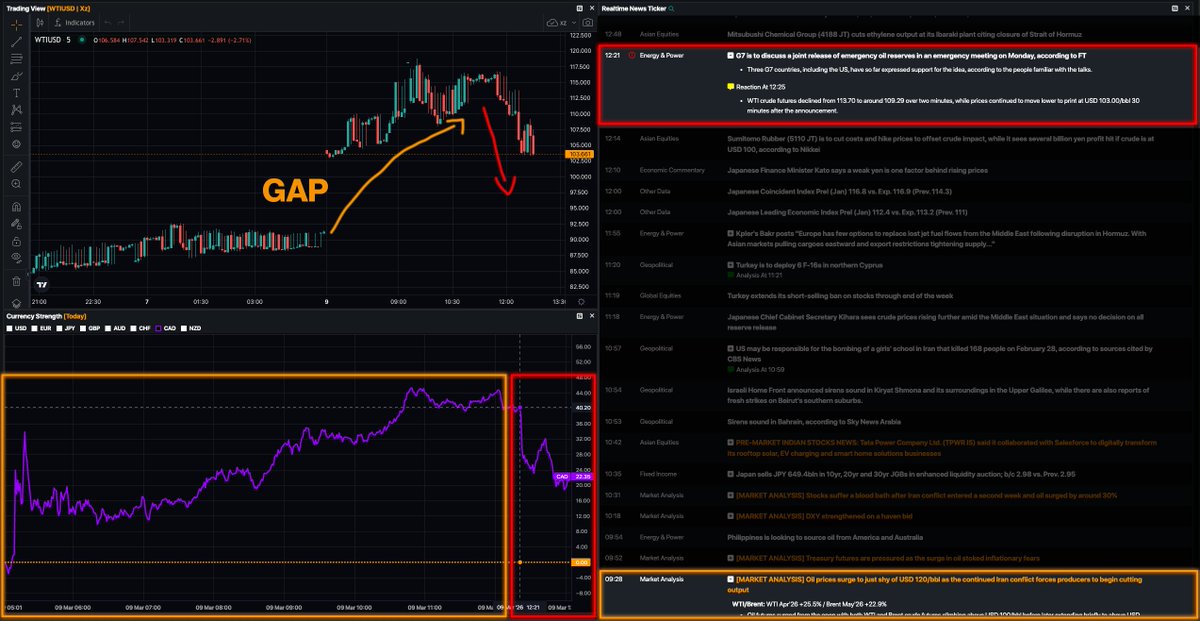Undo the last chart action
1200x621 pixels.
(x=107, y=22)
